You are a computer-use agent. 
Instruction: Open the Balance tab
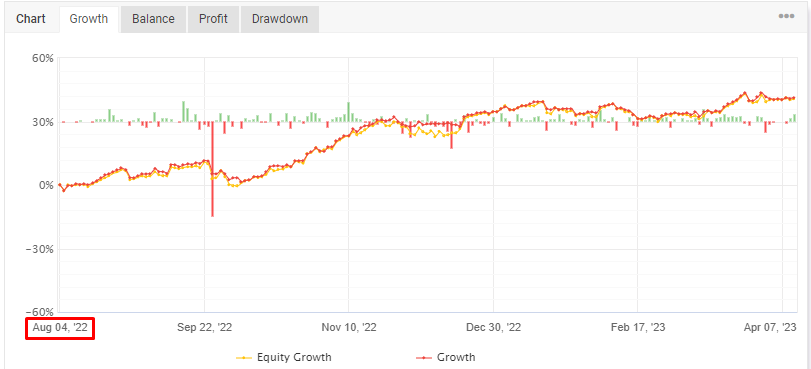click(x=153, y=19)
